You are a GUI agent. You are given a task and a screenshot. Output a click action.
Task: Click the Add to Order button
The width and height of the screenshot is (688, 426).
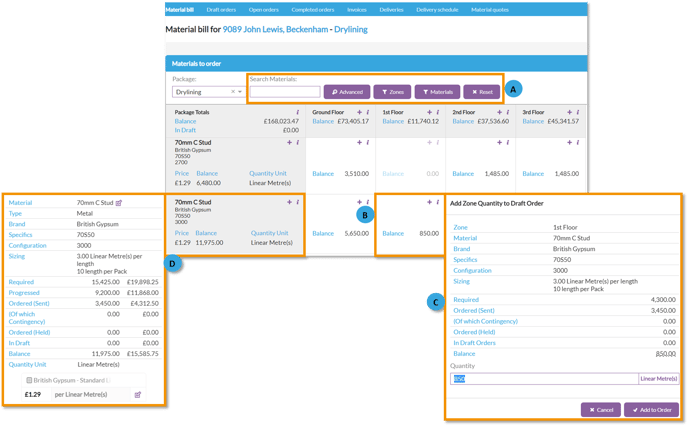click(x=651, y=409)
